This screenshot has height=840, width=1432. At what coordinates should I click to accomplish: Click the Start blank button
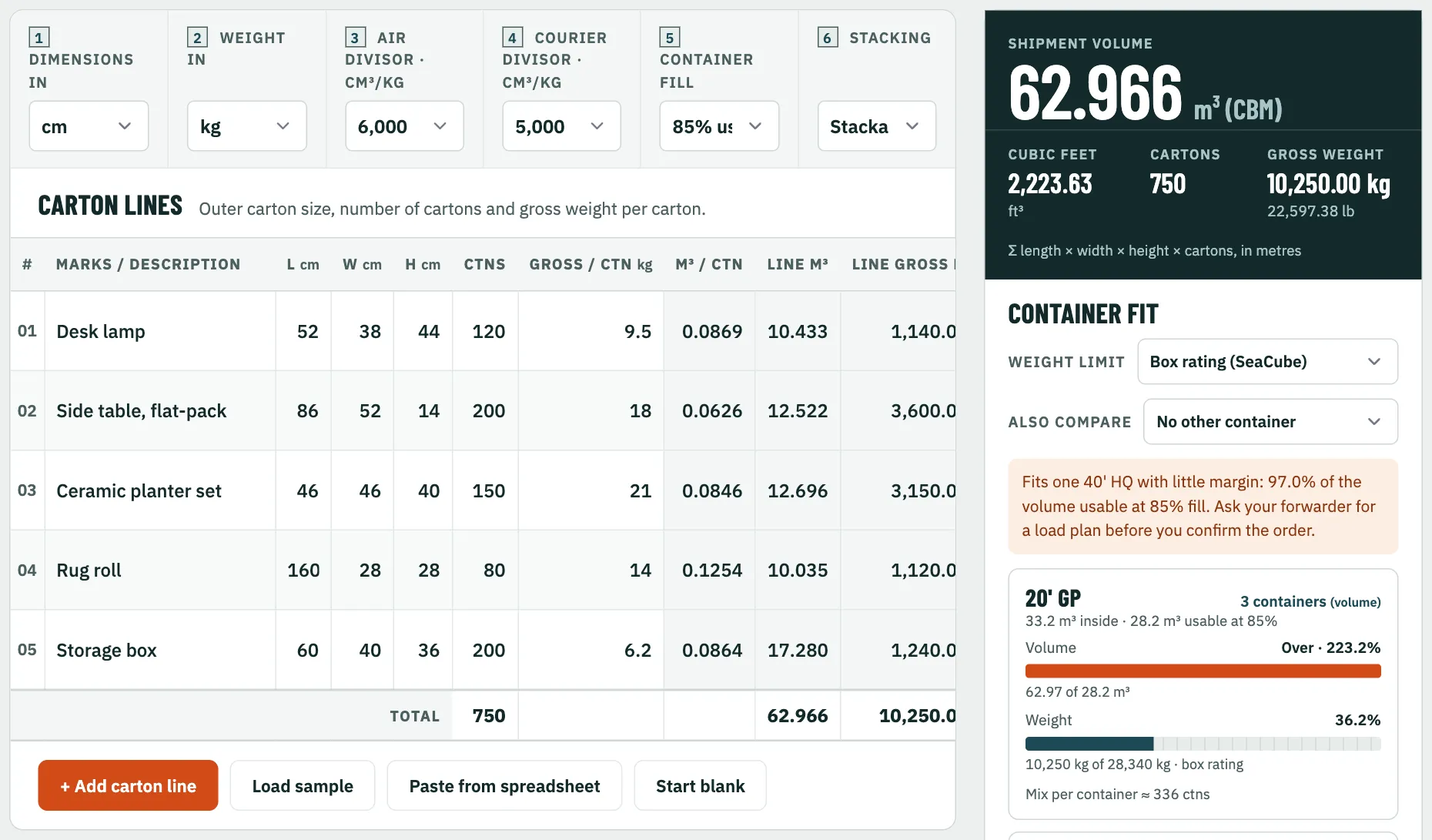(x=700, y=785)
